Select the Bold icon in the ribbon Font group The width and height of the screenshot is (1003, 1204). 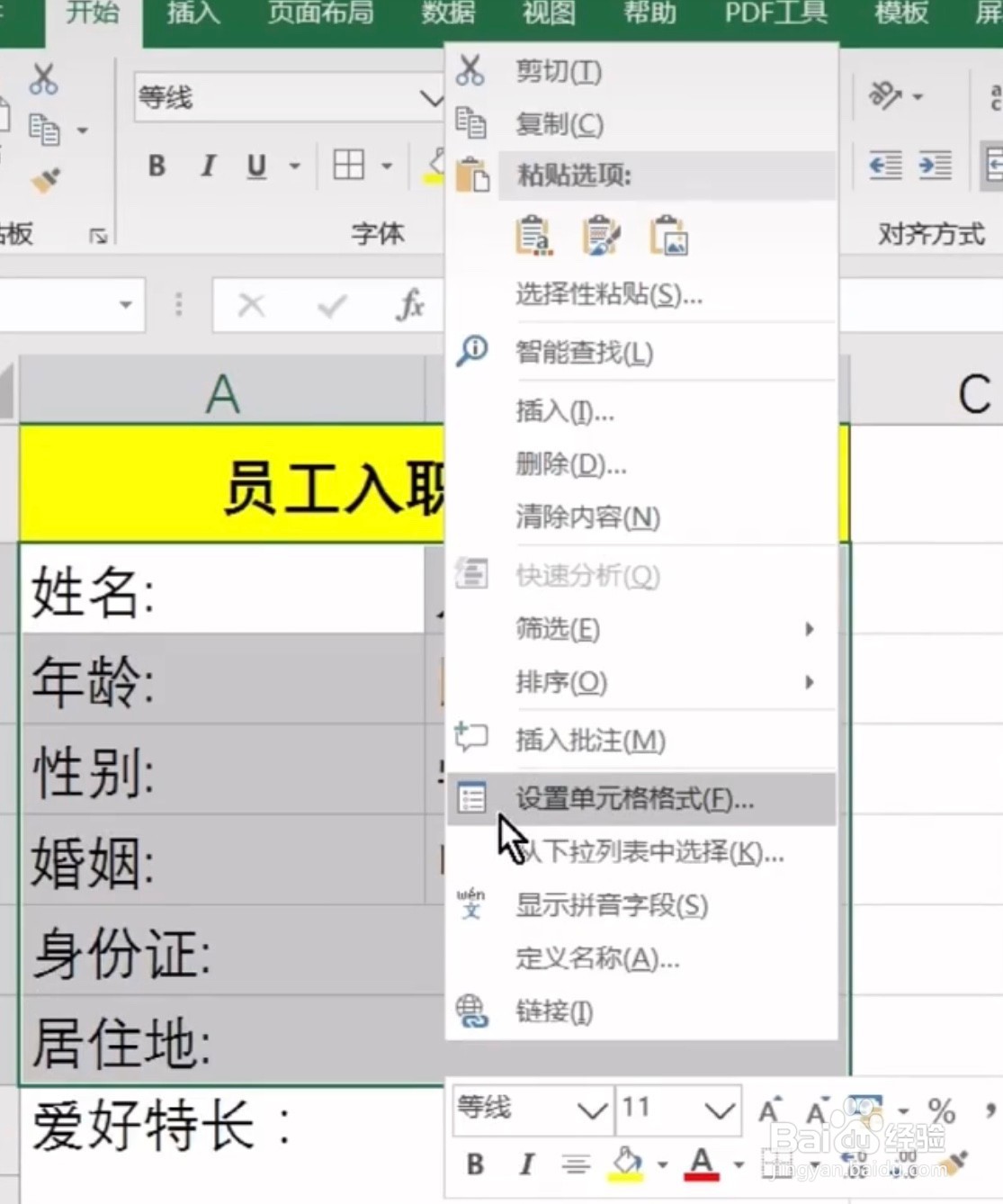click(157, 166)
